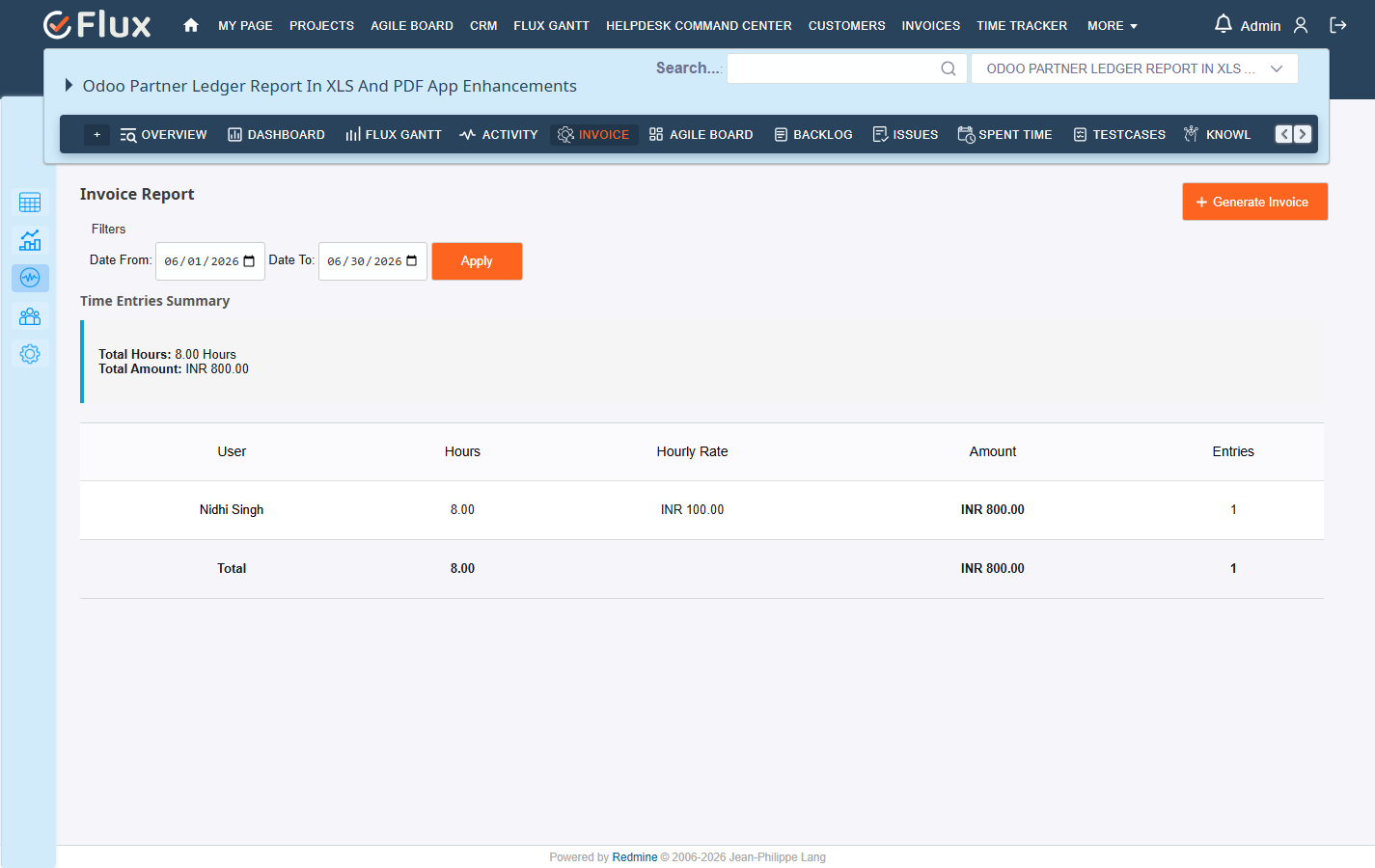Open Time Tracker in top menu
Viewport: 1375px width, 868px height.
1022,26
